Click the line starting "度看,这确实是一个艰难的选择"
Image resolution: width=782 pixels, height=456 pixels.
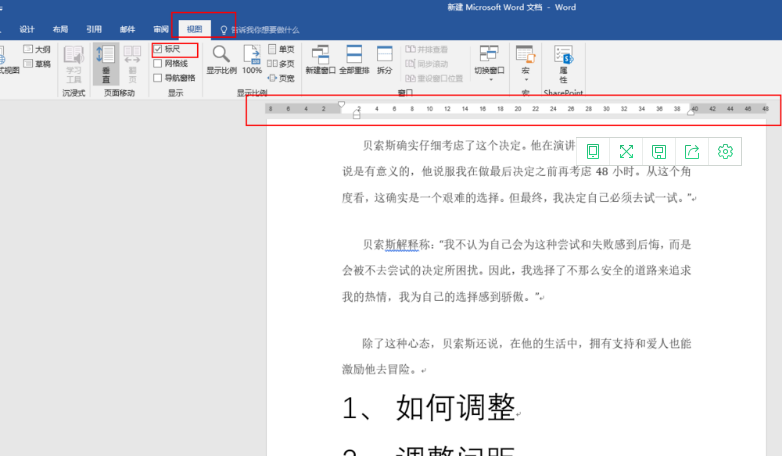tap(519, 198)
